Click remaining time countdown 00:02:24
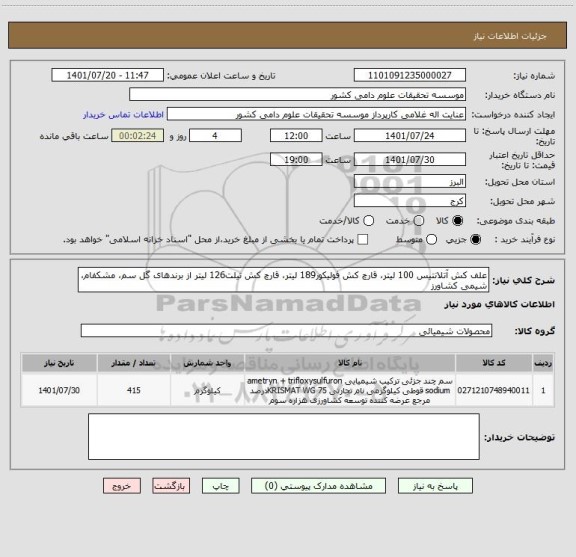This screenshot has width=576, height=557. pyautogui.click(x=138, y=136)
